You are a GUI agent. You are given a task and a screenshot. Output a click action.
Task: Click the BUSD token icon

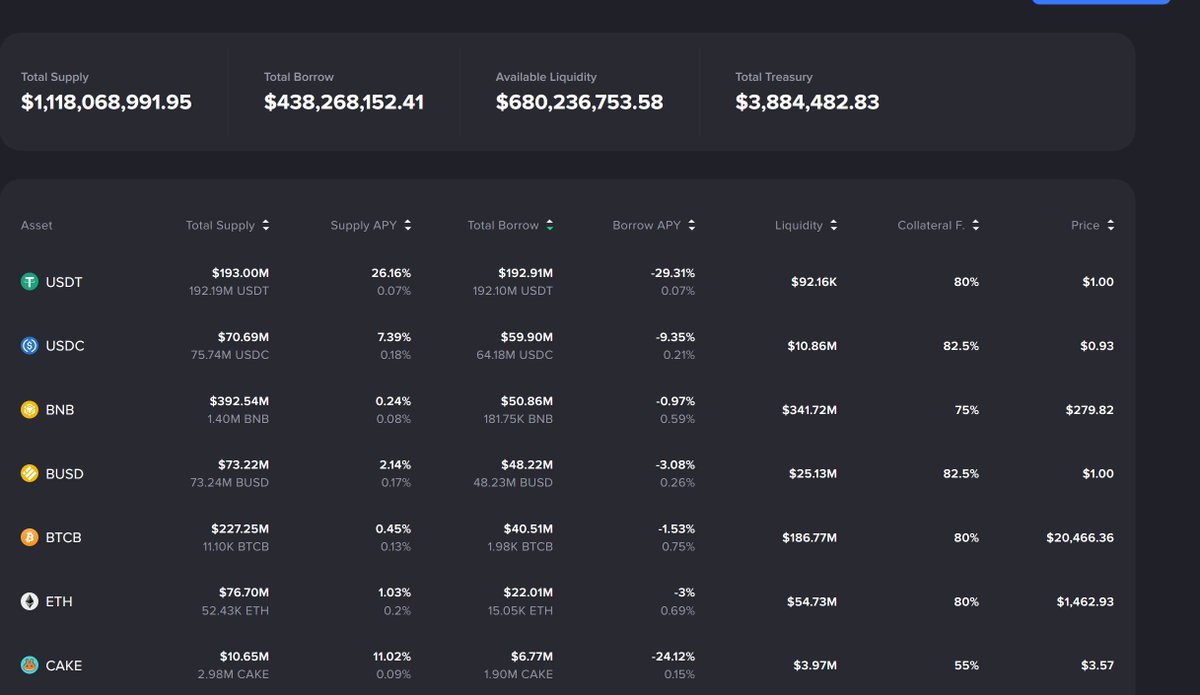(x=30, y=474)
